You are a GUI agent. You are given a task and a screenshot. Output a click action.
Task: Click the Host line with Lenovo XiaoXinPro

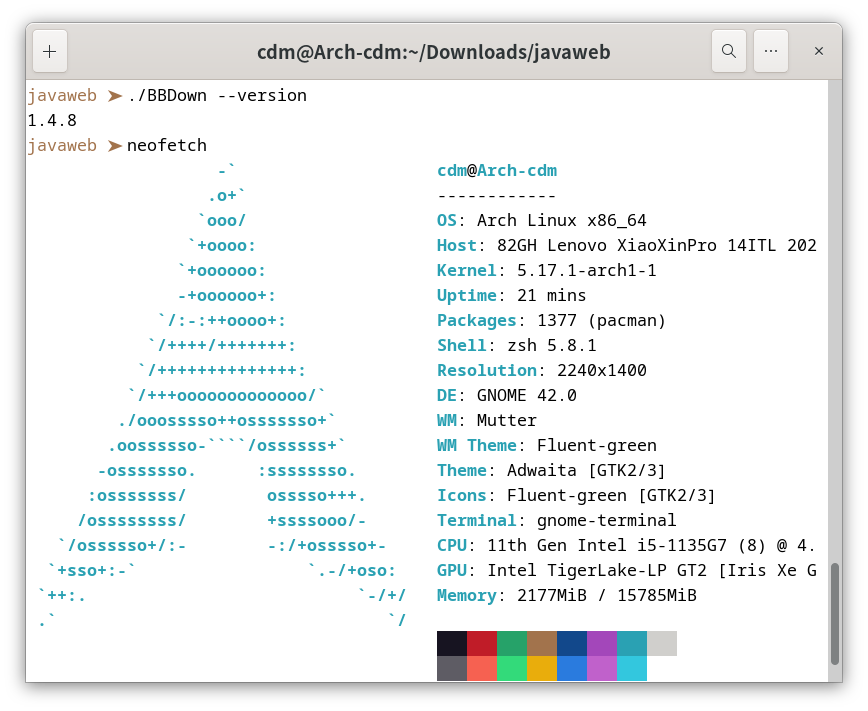click(x=627, y=245)
